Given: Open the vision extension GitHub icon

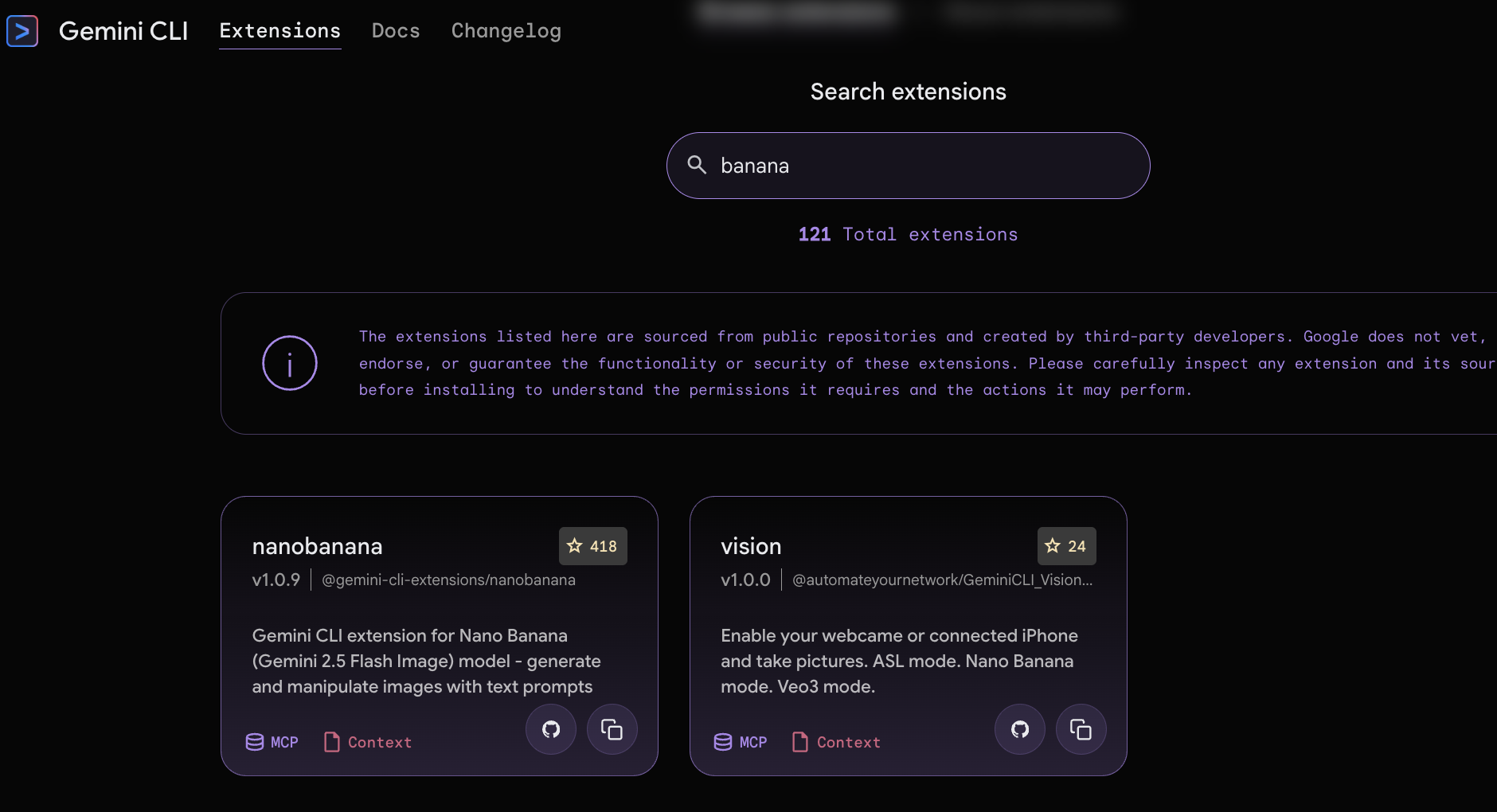Looking at the screenshot, I should coord(1020,729).
